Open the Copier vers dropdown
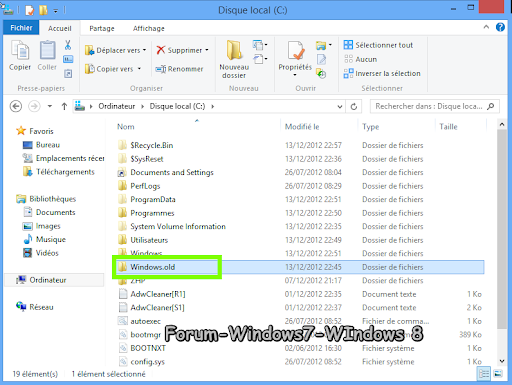 [139, 69]
